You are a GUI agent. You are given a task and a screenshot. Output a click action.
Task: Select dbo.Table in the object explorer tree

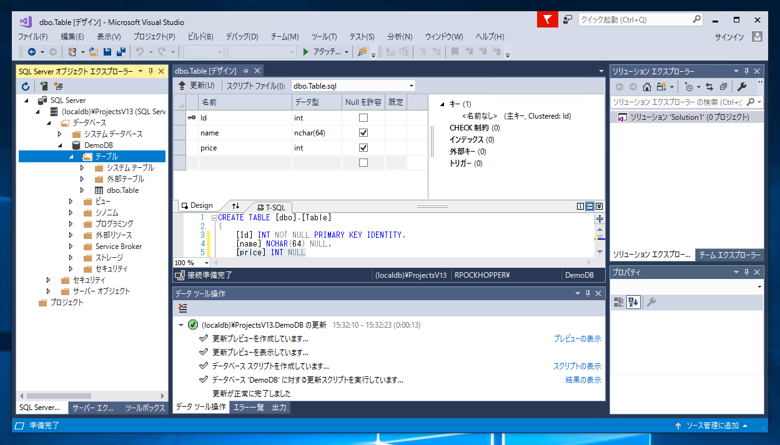pyautogui.click(x=122, y=190)
